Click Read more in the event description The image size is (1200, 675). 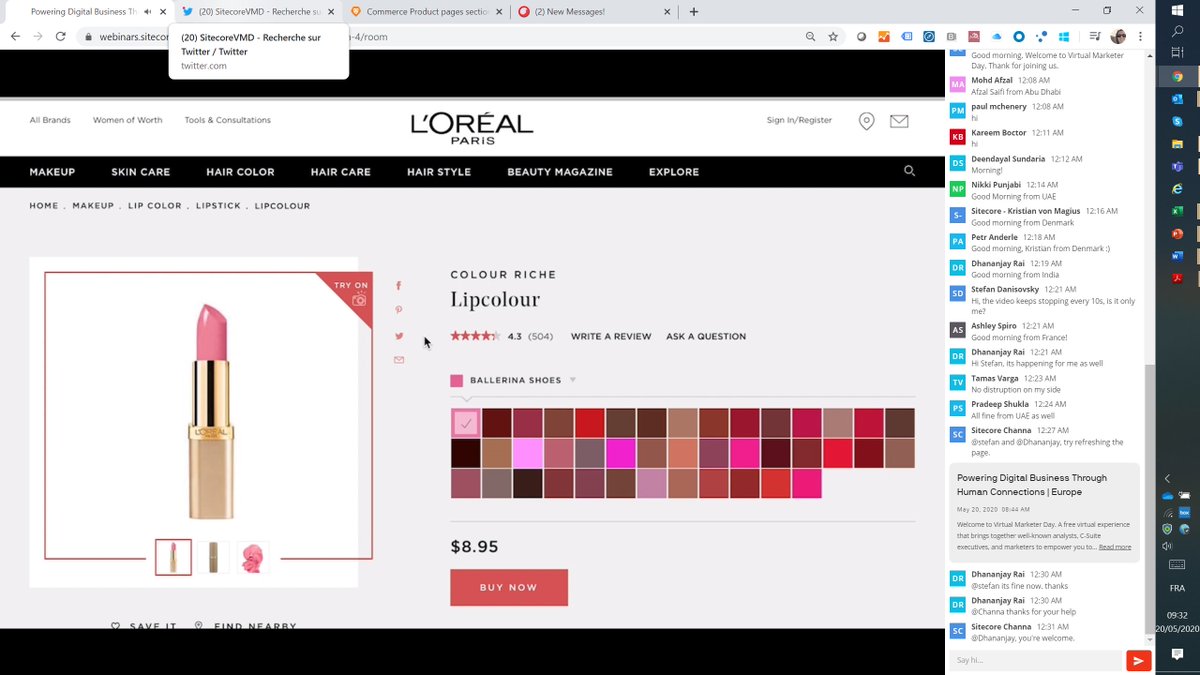pos(1115,547)
